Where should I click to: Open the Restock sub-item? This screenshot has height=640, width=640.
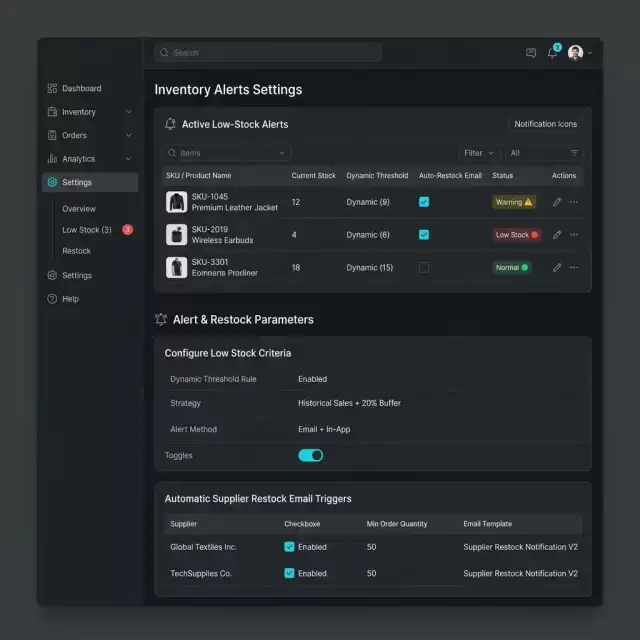click(76, 251)
